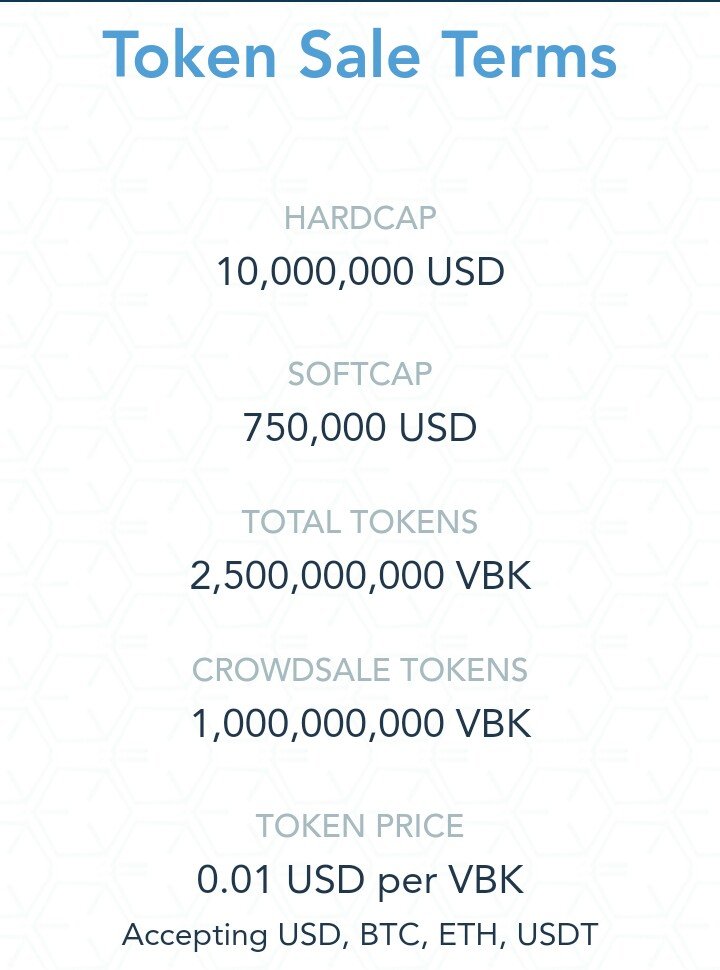
Task: Click the Accepting USD, BTC, ETH, USDT line
Action: pos(360,934)
